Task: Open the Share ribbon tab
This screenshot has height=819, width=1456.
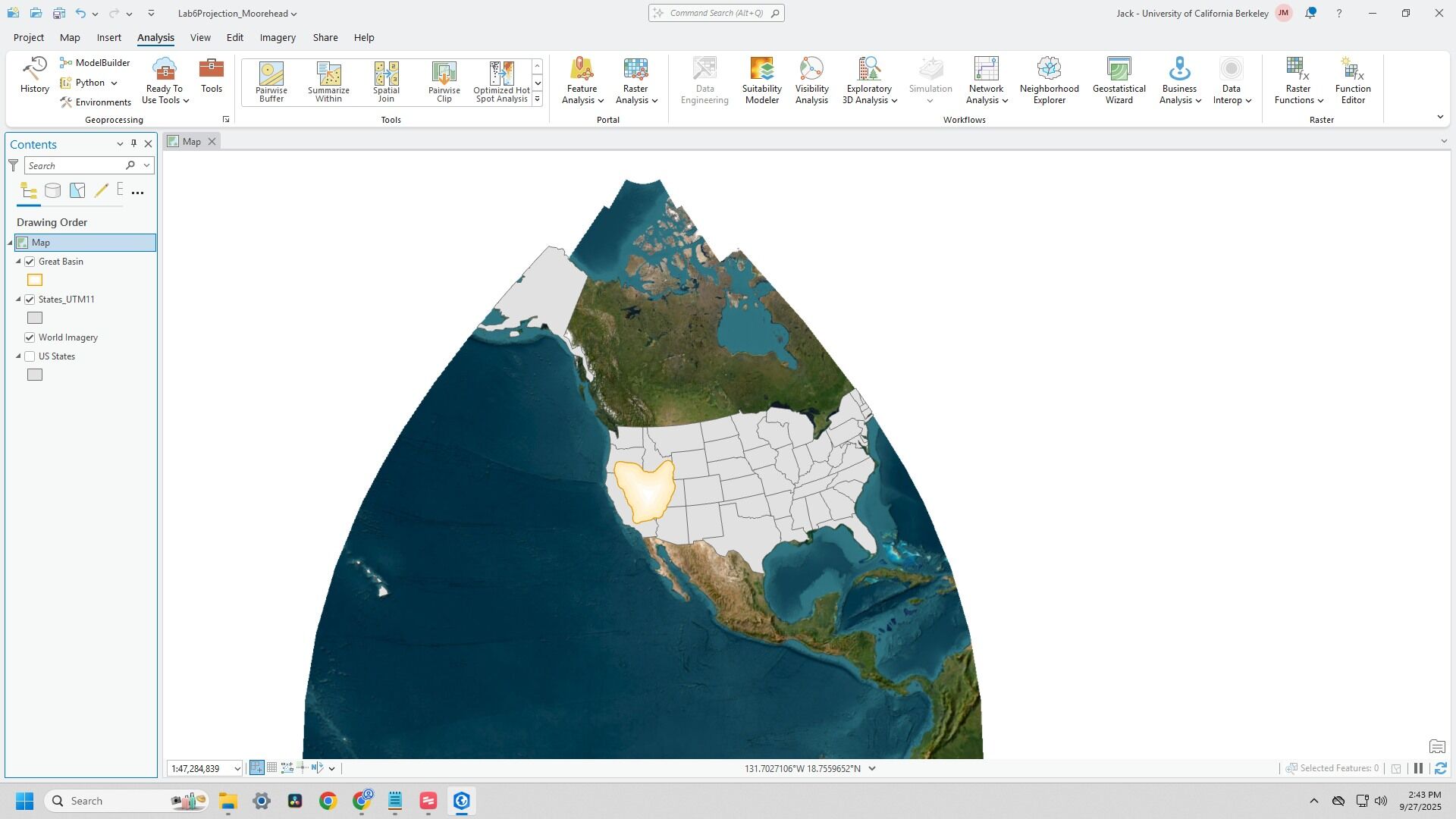Action: click(x=325, y=37)
